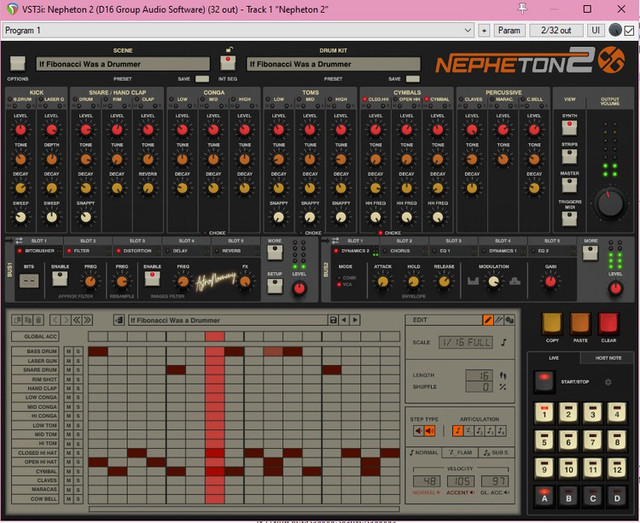Toggle the INT SEQ button
The width and height of the screenshot is (640, 523).
(228, 63)
